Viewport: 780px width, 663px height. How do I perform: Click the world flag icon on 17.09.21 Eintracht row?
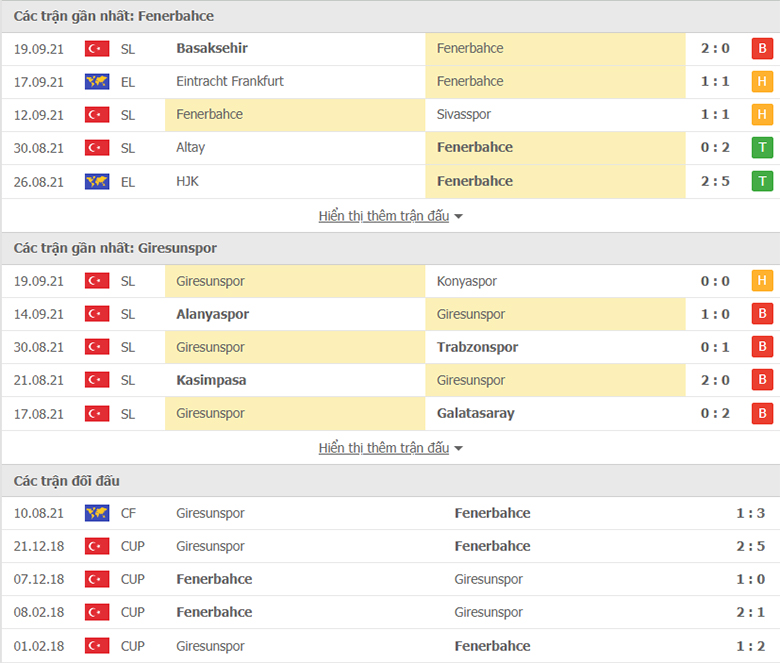coord(97,82)
